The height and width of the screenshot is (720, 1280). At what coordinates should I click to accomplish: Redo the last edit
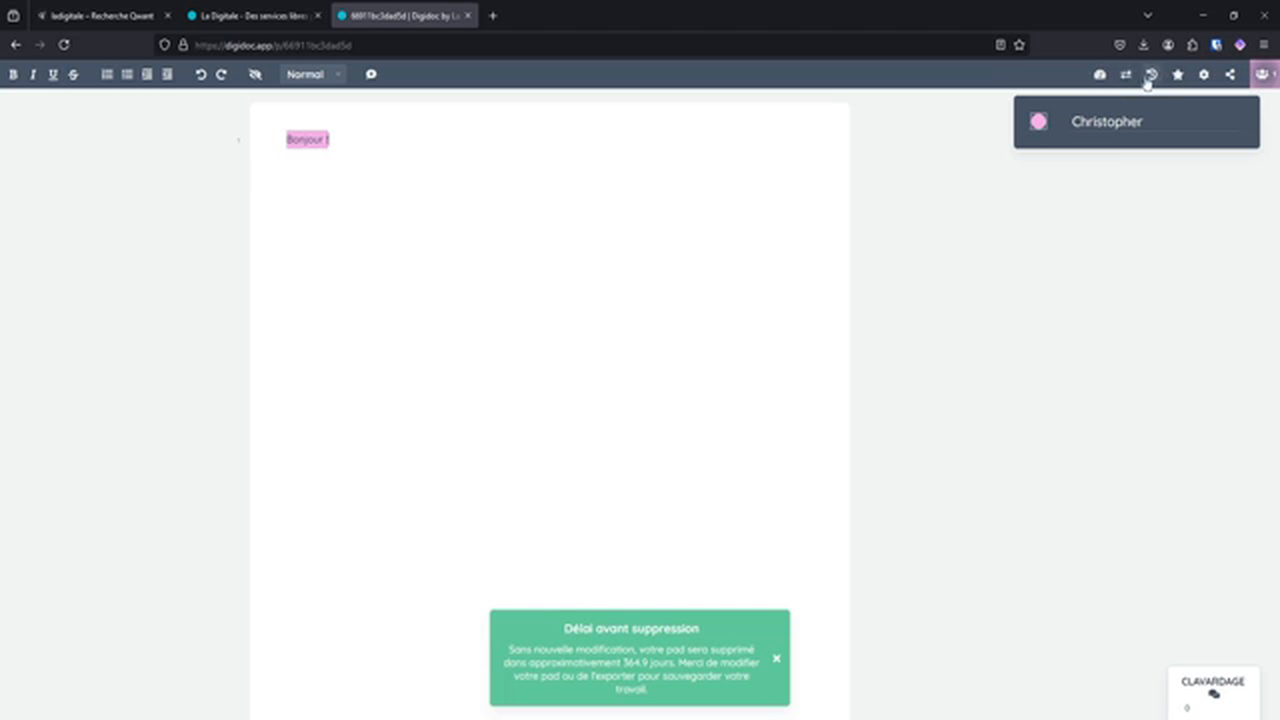tap(221, 74)
